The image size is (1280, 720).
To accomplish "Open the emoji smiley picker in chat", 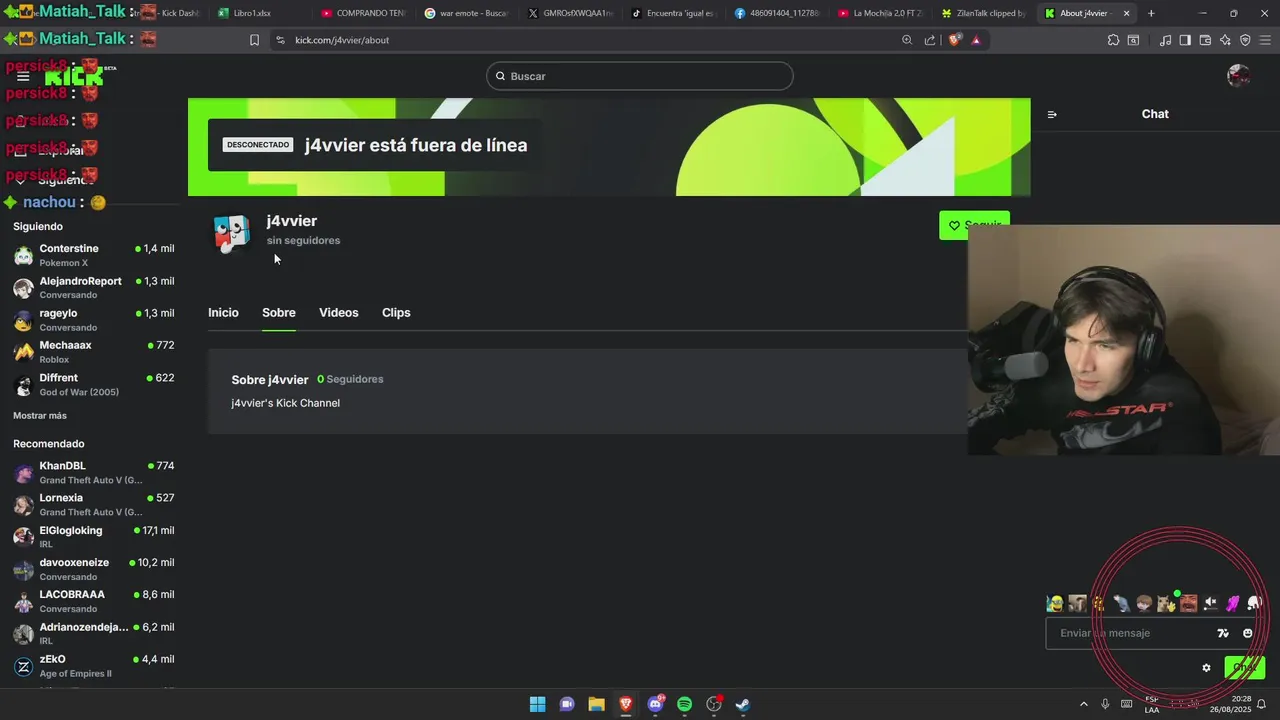I will click(x=1248, y=633).
